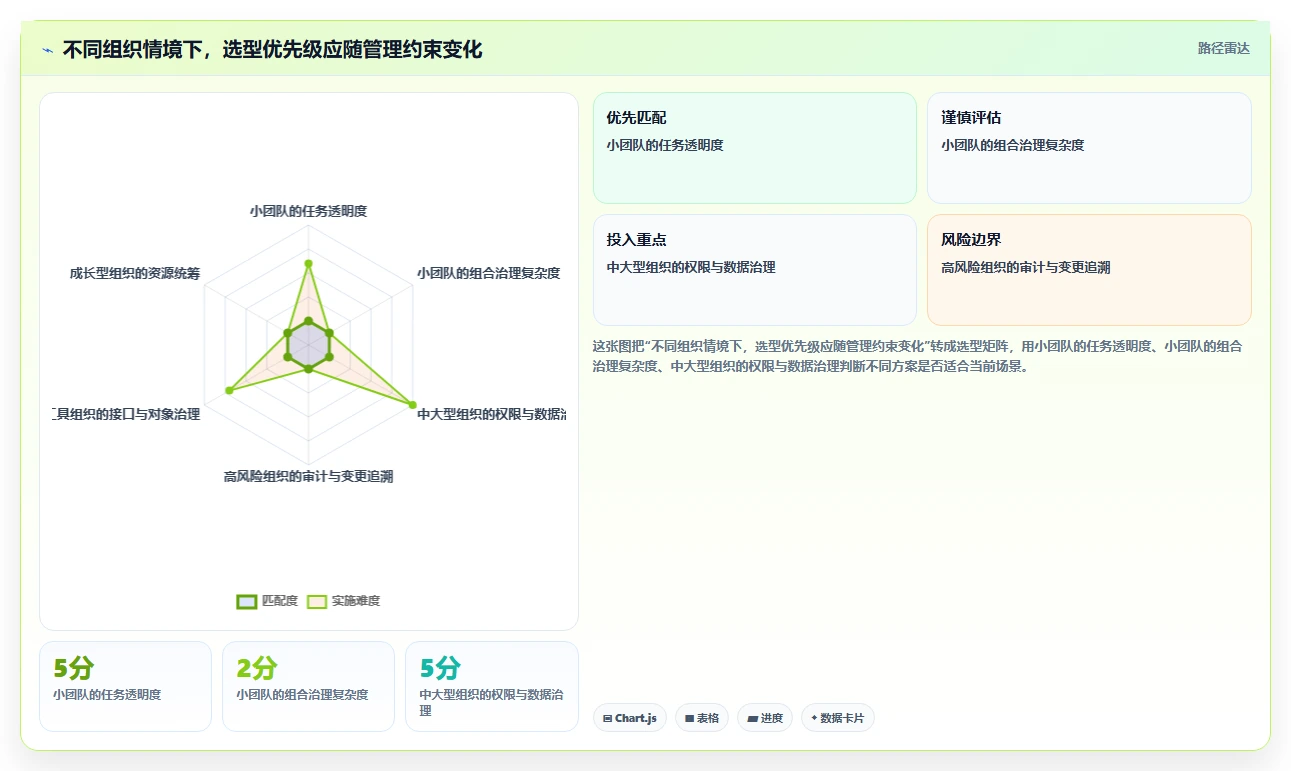Viewport: 1291px width, 771px height.
Task: Select the 数据卡片 tag
Action: [838, 718]
